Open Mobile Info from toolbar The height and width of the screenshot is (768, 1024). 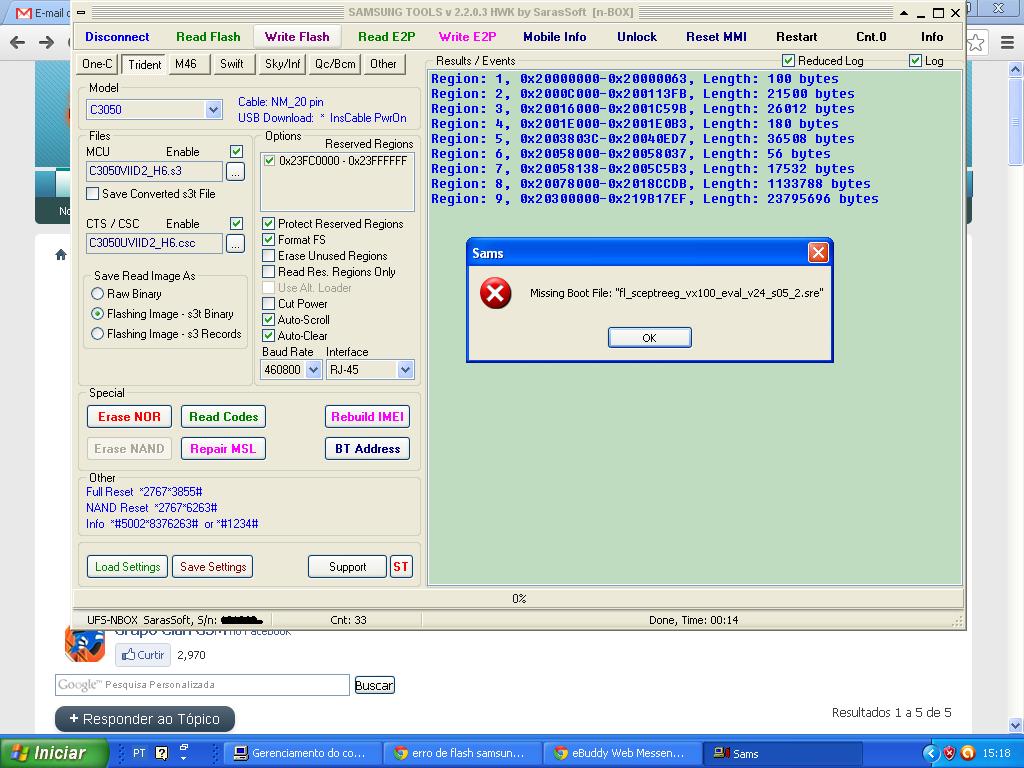tap(554, 37)
